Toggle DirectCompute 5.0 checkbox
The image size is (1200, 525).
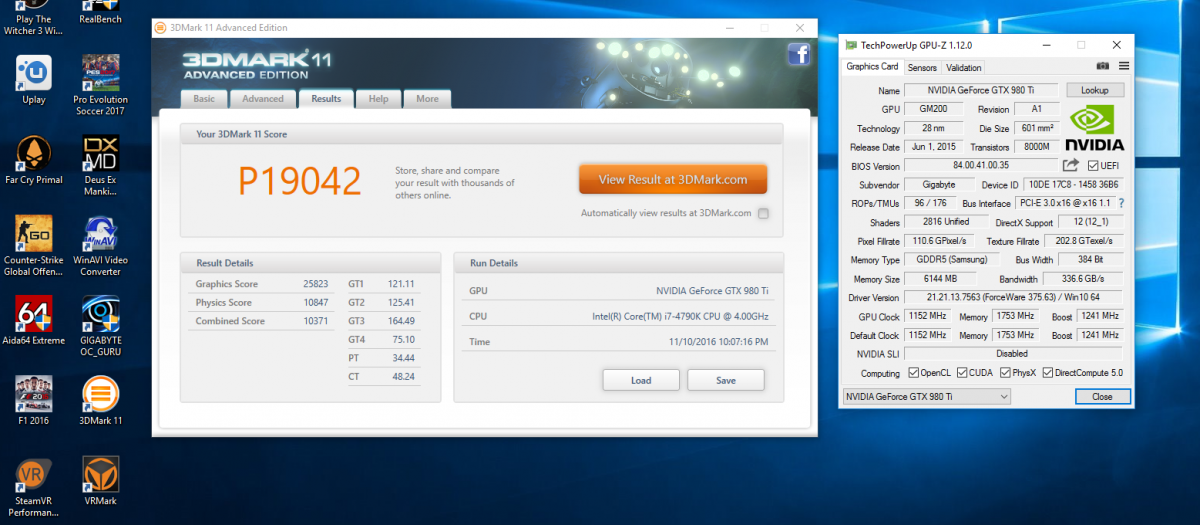pos(1047,373)
